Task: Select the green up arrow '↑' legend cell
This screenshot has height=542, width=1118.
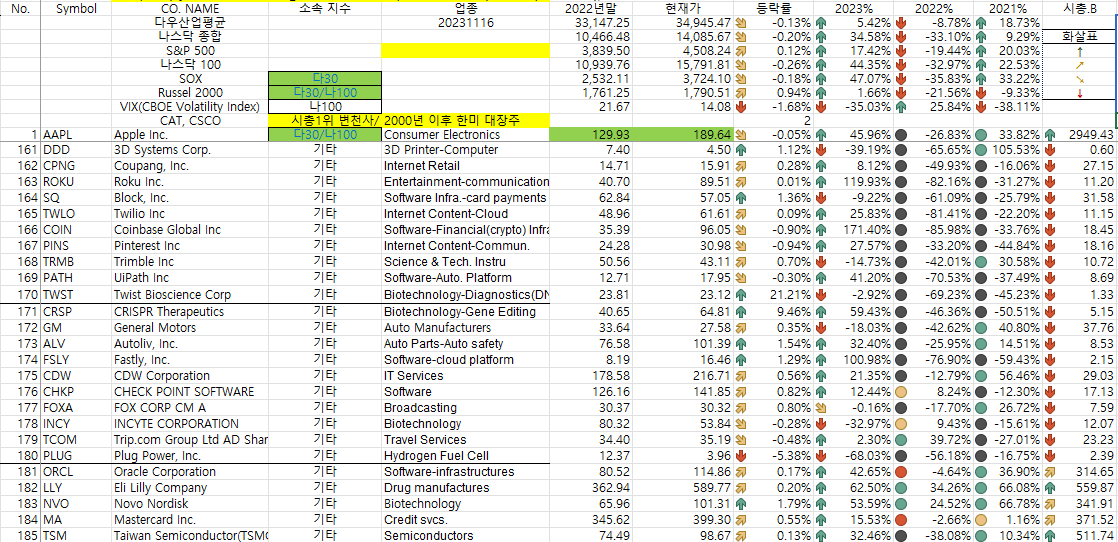Action: point(1079,51)
